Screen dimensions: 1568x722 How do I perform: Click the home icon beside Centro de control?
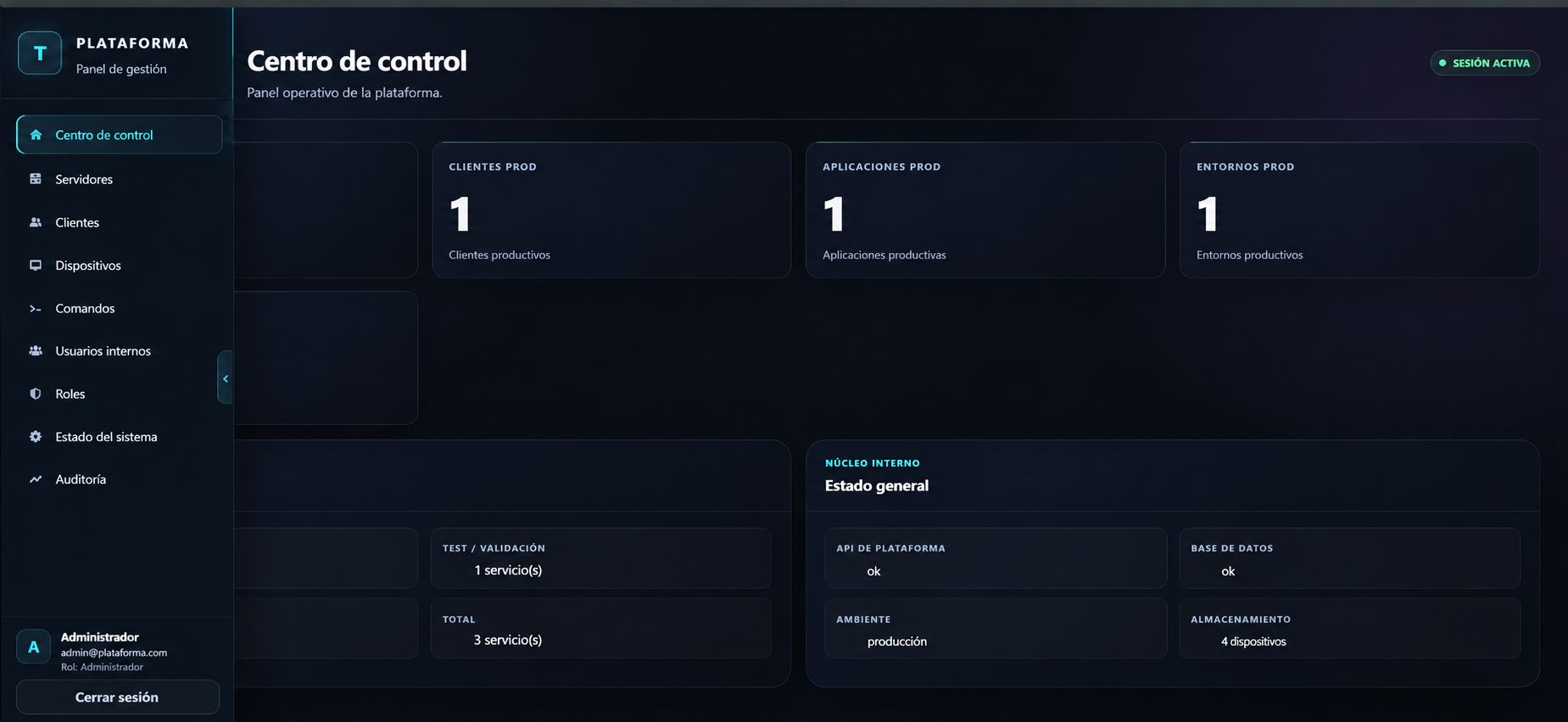[36, 135]
